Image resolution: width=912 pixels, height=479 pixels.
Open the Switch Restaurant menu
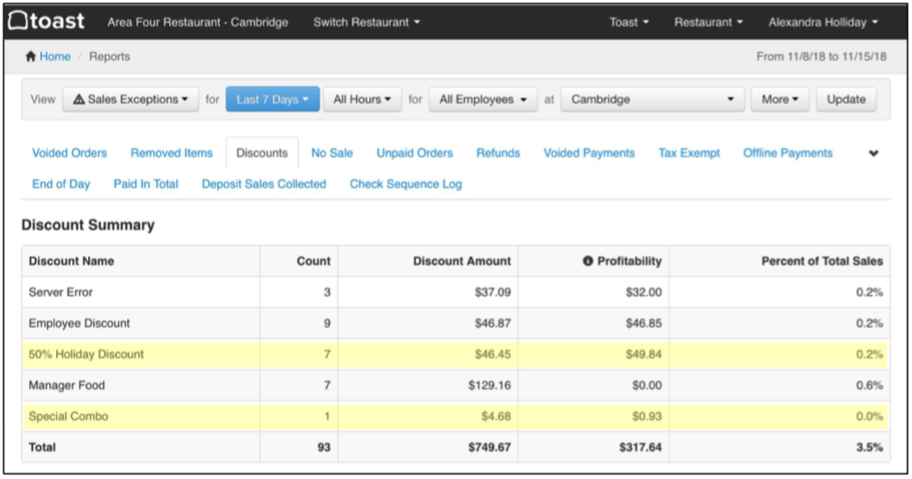tap(366, 22)
